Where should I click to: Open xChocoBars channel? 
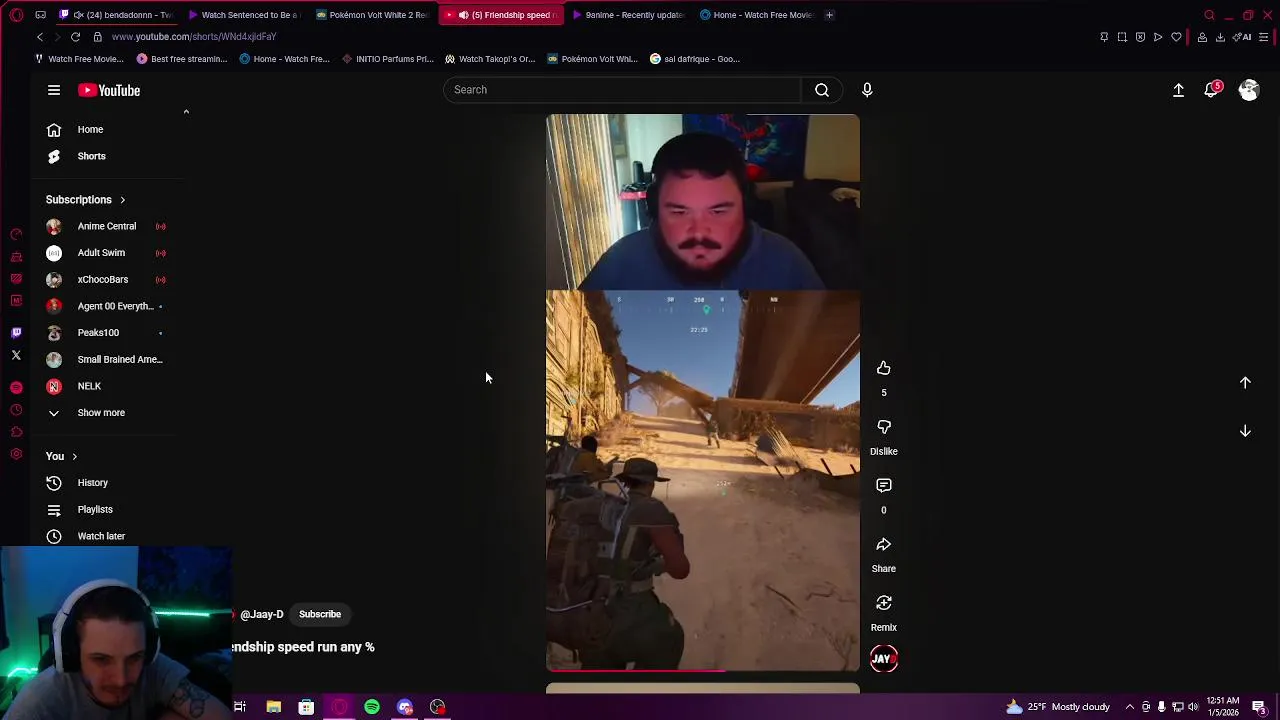tap(103, 279)
